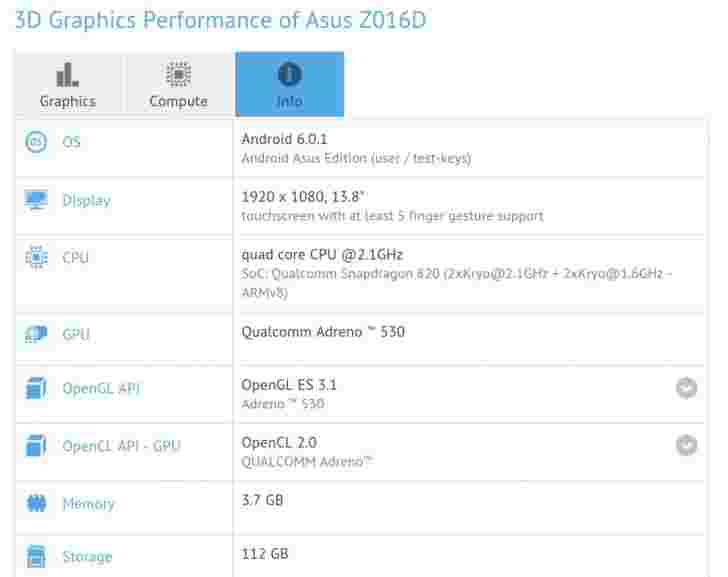
Task: Open the Graphics tab
Action: [68, 83]
